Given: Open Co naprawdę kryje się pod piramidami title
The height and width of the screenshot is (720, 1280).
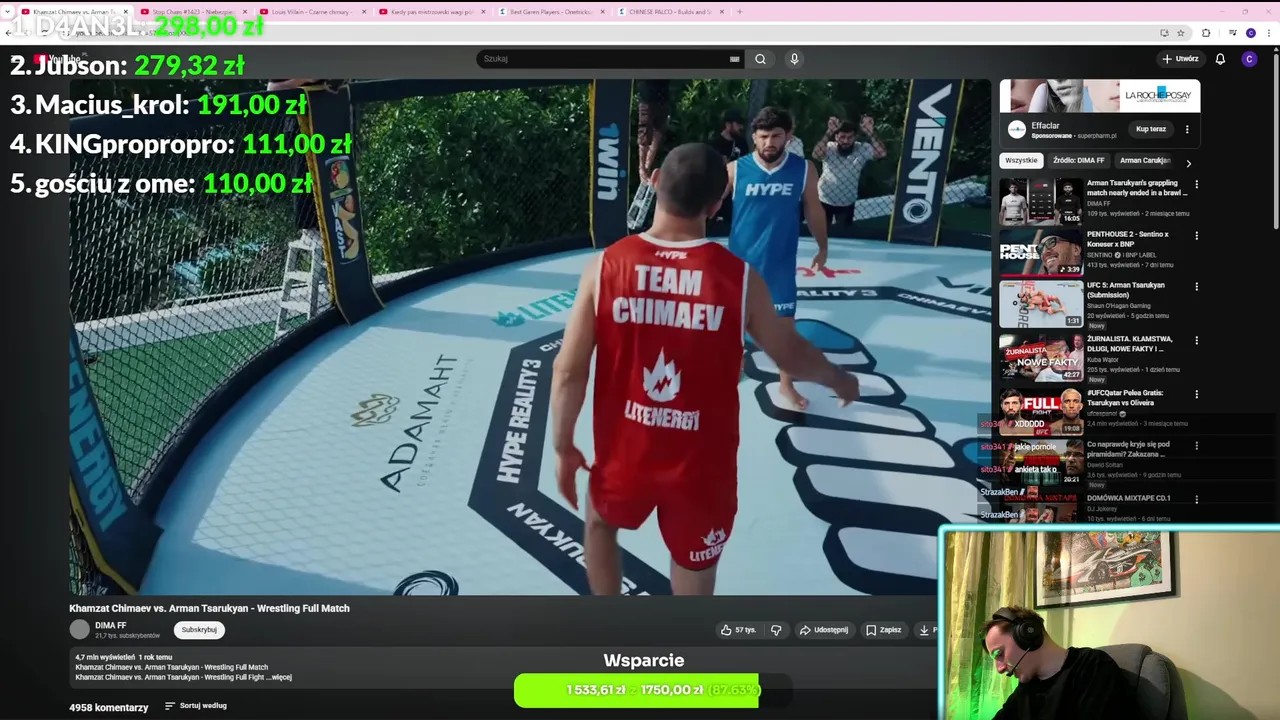Looking at the screenshot, I should [1128, 449].
